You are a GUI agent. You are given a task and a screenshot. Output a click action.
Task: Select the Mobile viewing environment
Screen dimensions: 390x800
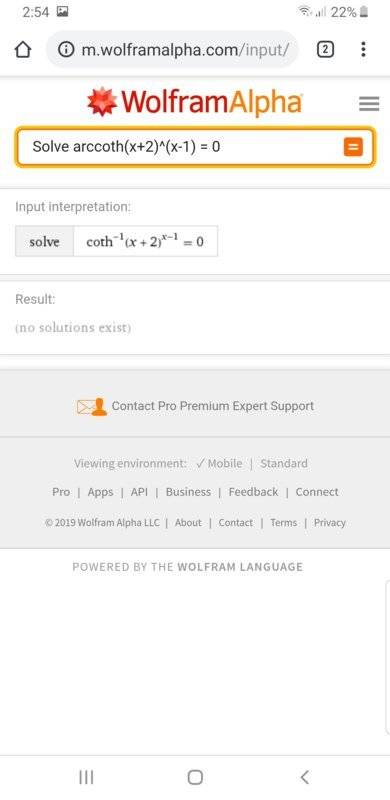pyautogui.click(x=220, y=463)
